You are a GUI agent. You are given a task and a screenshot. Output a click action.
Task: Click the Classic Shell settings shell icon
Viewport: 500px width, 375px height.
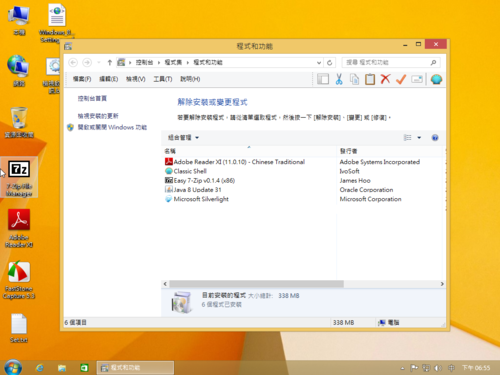(x=436, y=79)
